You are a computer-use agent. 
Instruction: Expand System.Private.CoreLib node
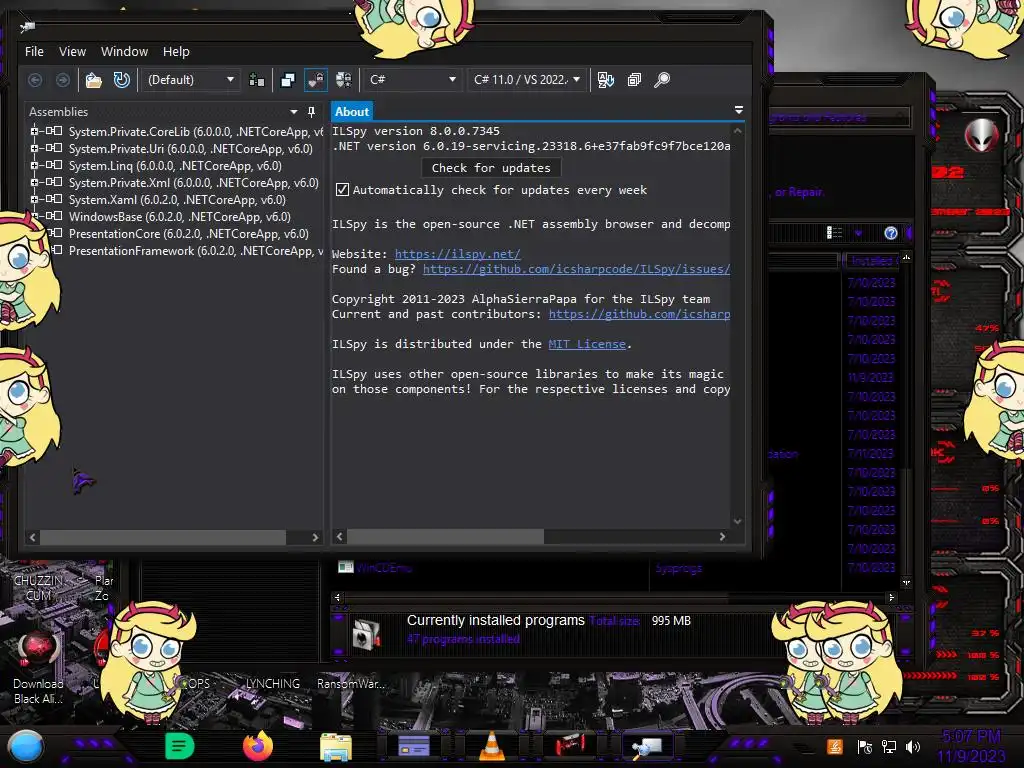[34, 131]
